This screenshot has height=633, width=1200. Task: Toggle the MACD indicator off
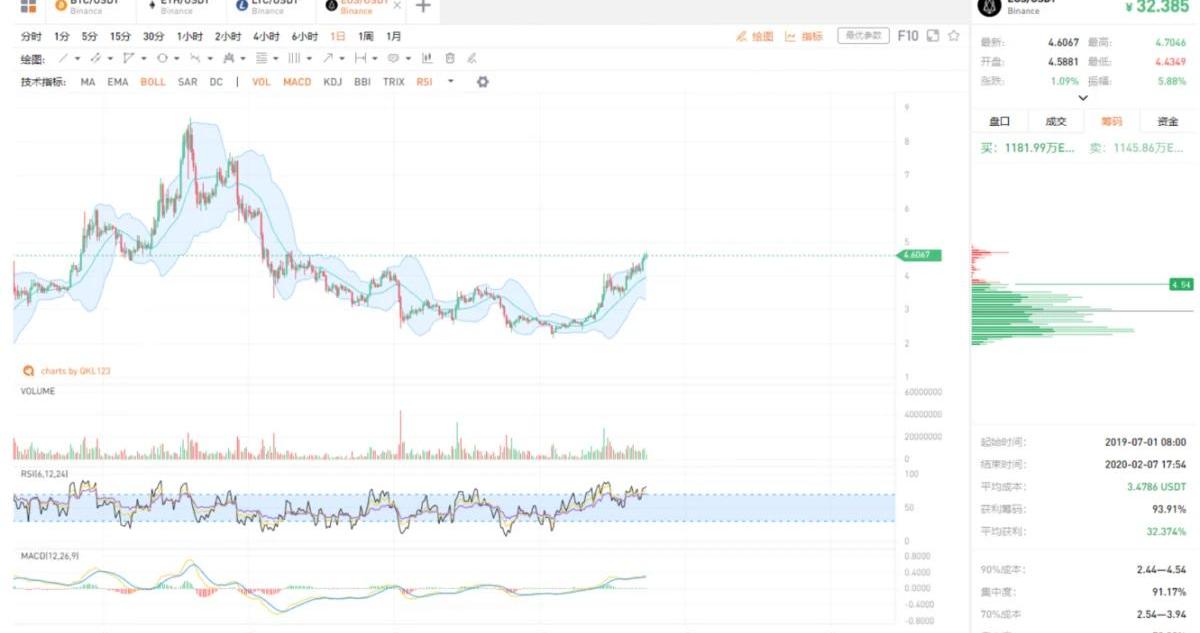pos(297,82)
